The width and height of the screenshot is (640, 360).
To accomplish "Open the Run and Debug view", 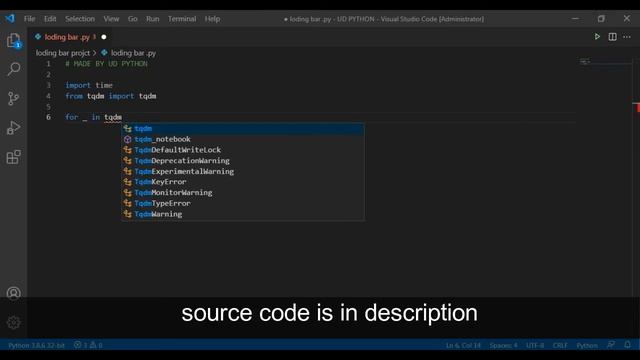I will (x=13, y=128).
